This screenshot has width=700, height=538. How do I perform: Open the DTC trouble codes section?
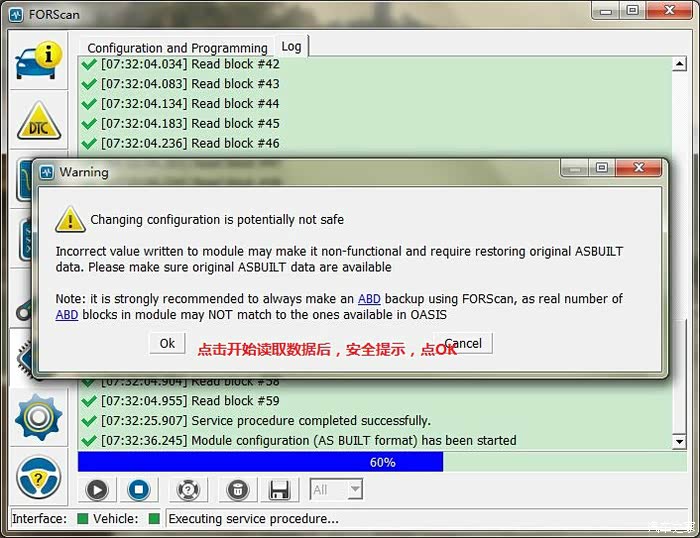[39, 121]
